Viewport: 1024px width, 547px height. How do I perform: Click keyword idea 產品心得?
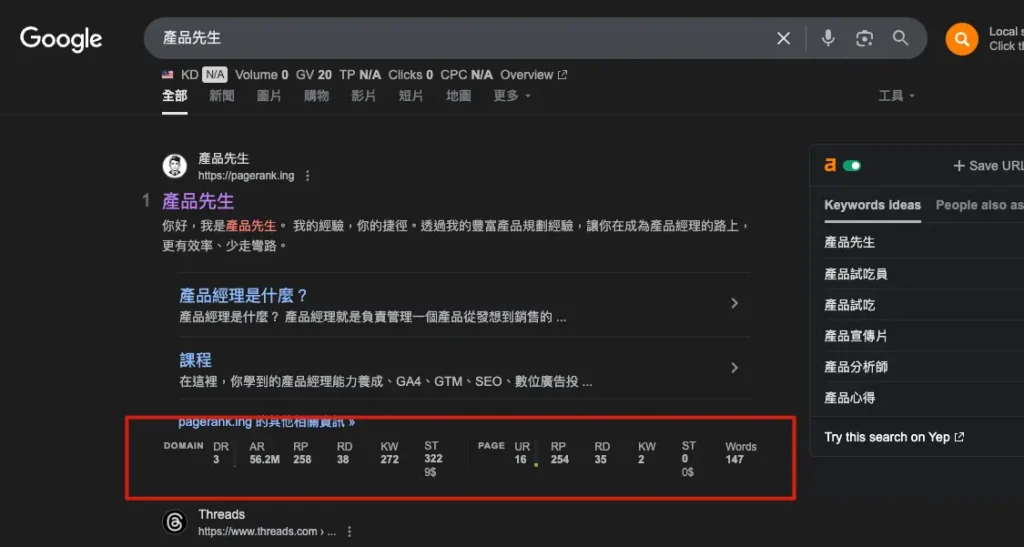(x=850, y=398)
